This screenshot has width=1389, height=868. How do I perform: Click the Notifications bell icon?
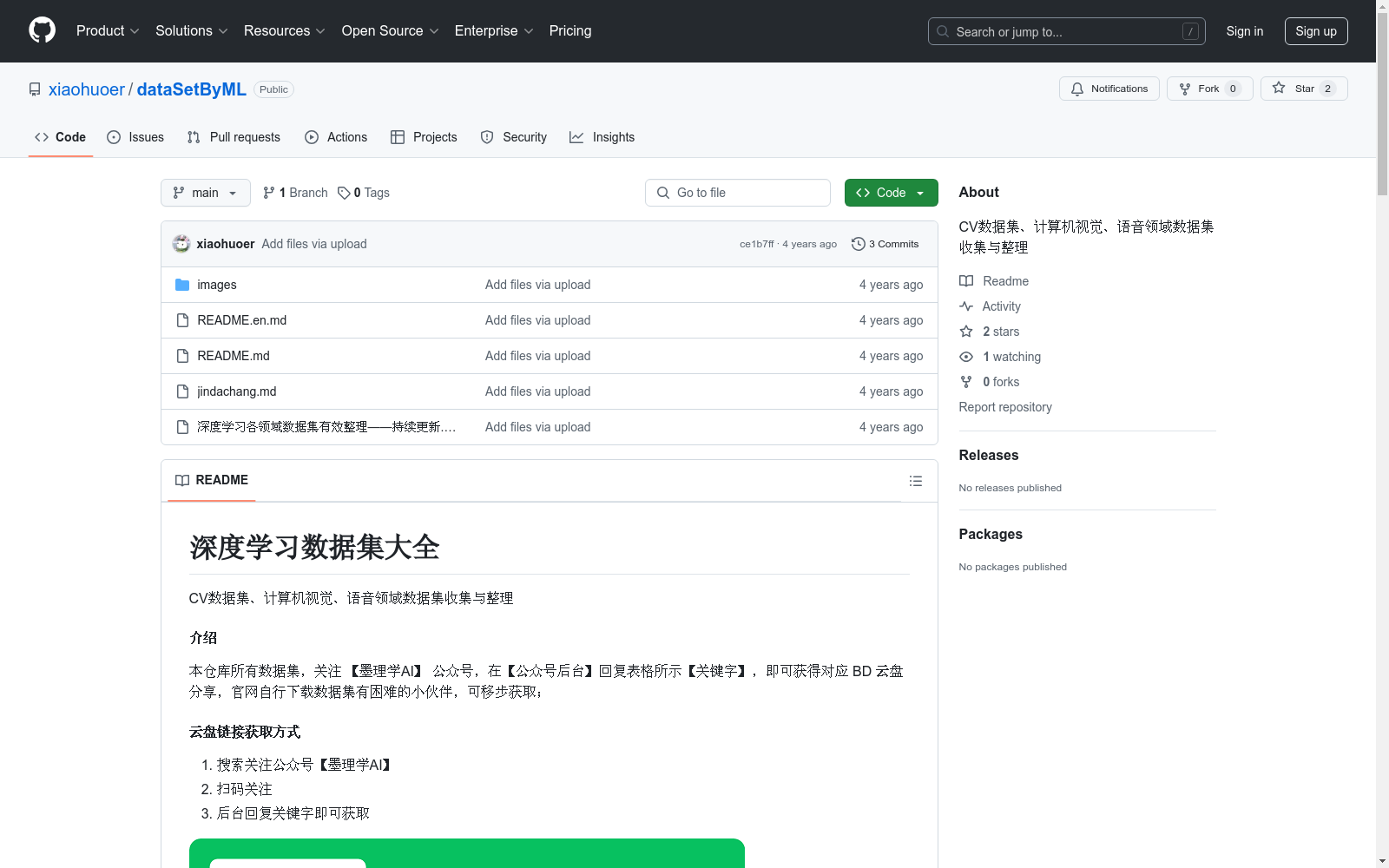coord(1077,89)
